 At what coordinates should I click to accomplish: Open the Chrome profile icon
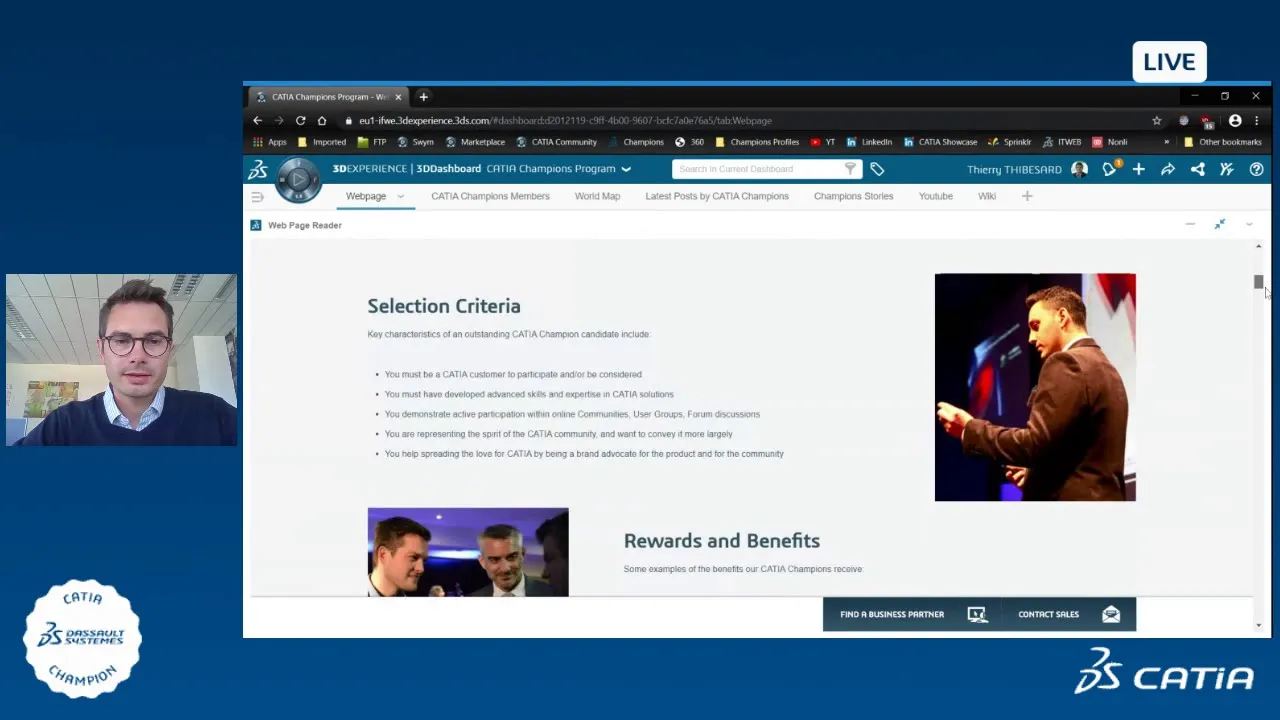click(1235, 121)
